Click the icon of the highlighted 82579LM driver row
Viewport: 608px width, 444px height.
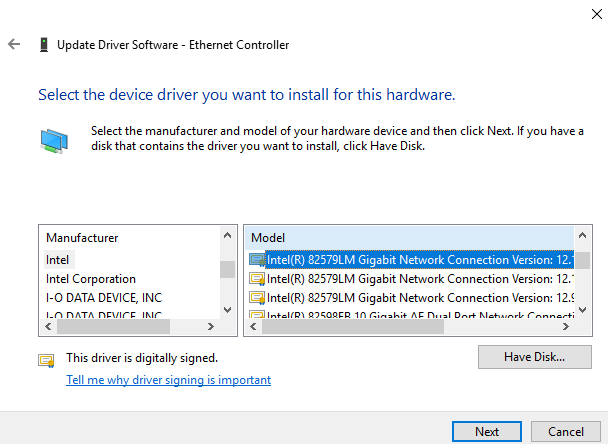[257, 260]
